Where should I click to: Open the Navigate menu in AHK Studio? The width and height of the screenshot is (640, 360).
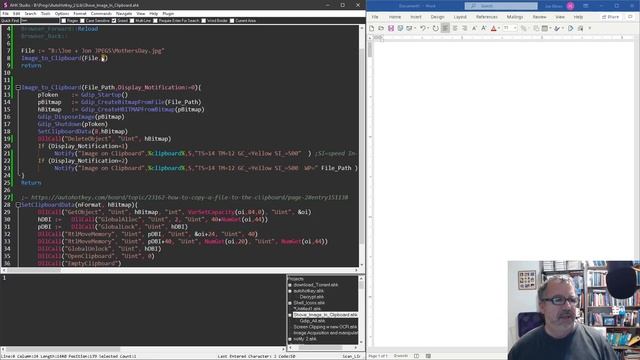pyautogui.click(x=124, y=13)
